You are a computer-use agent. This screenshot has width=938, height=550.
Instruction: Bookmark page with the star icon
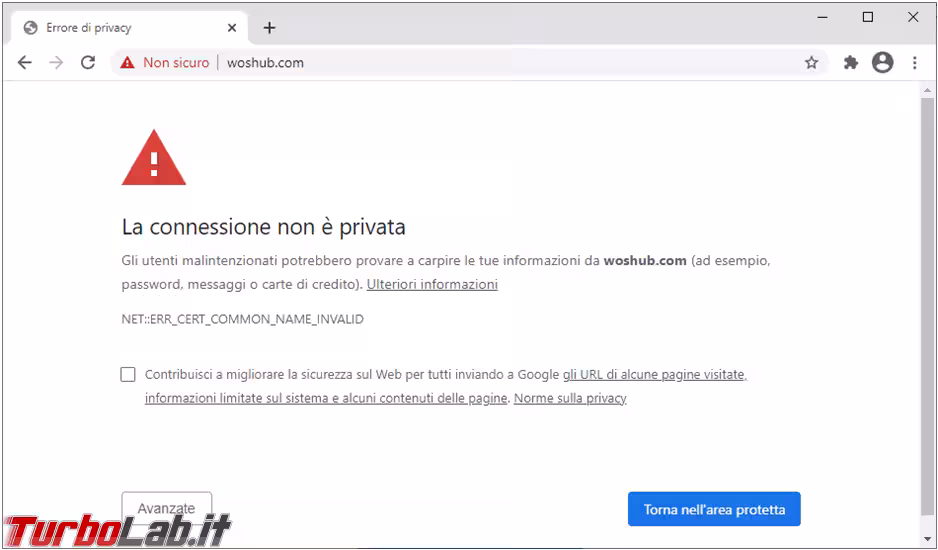click(x=811, y=62)
